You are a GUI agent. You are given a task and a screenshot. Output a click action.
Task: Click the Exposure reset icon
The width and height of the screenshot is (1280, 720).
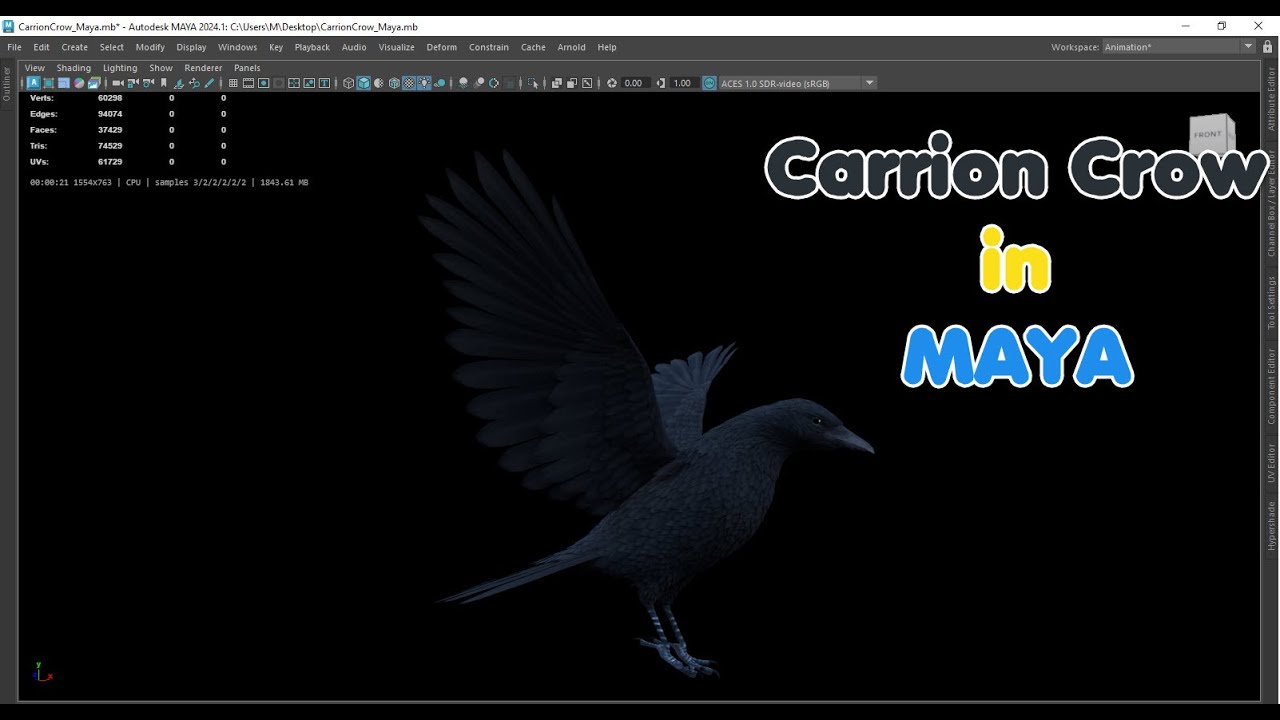[612, 83]
